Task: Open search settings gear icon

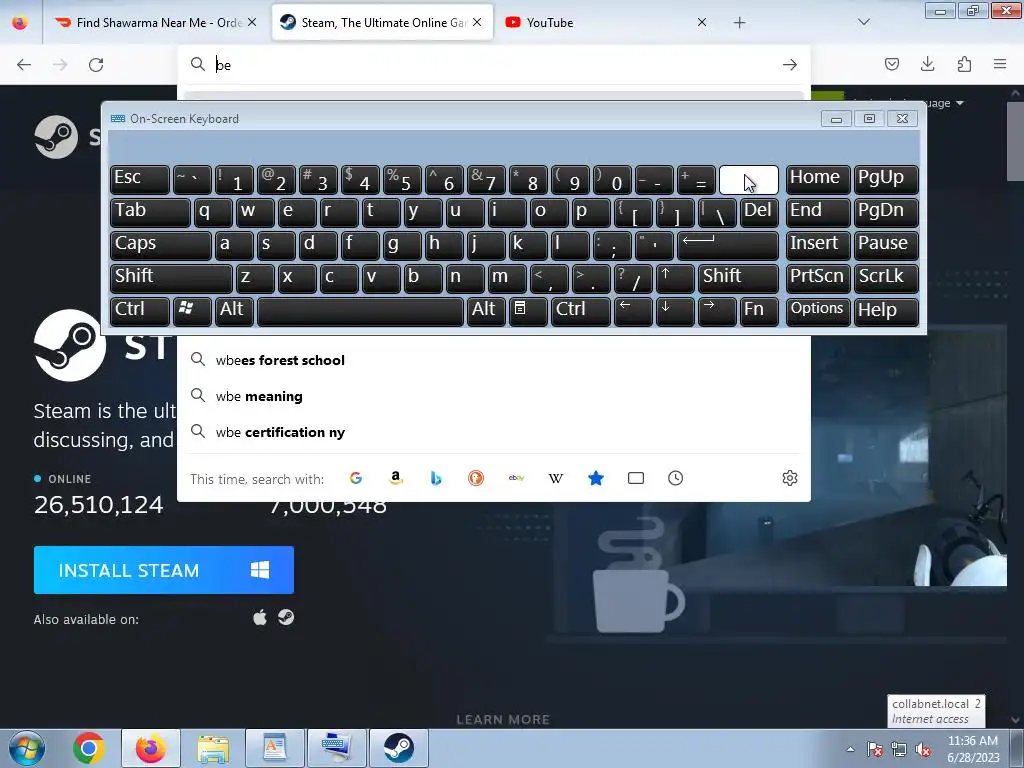Action: 790,478
